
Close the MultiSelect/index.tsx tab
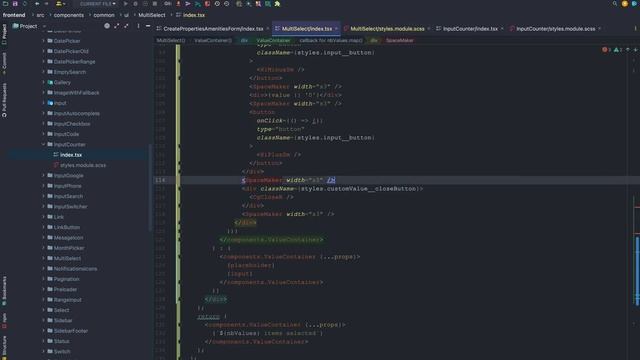point(336,29)
